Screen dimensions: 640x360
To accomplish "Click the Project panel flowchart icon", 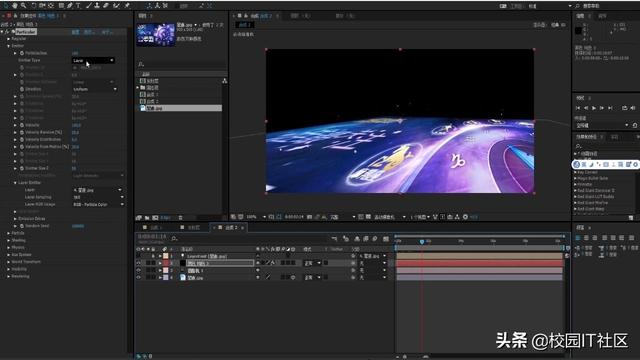I will pyautogui.click(x=224, y=81).
